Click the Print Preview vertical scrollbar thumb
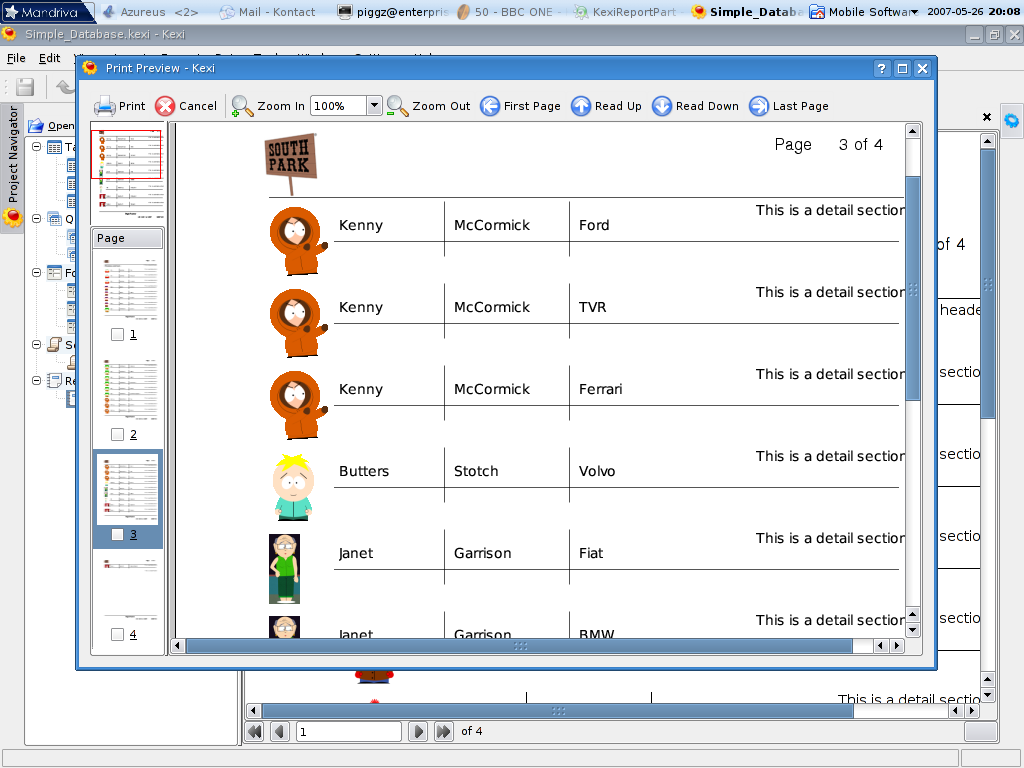This screenshot has height=768, width=1024. pyautogui.click(x=913, y=288)
